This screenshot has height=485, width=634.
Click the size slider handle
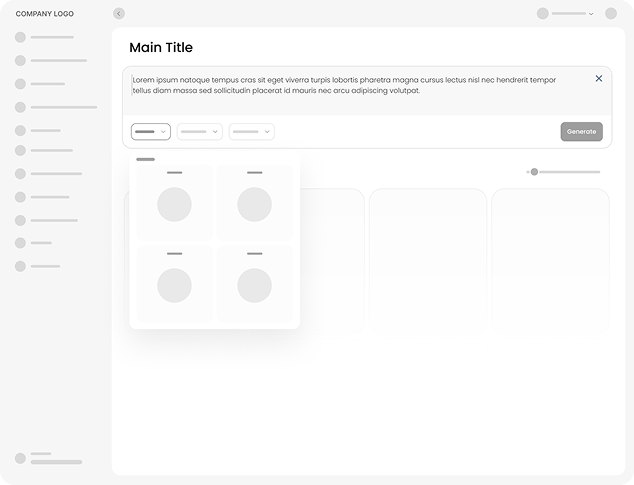pos(534,172)
